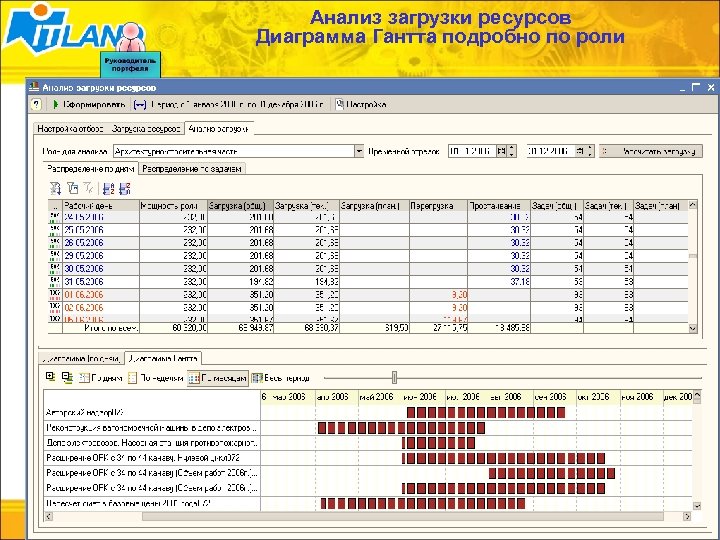720x540 pixels.
Task: Show Весь период in Gantt chart
Action: pyautogui.click(x=281, y=378)
